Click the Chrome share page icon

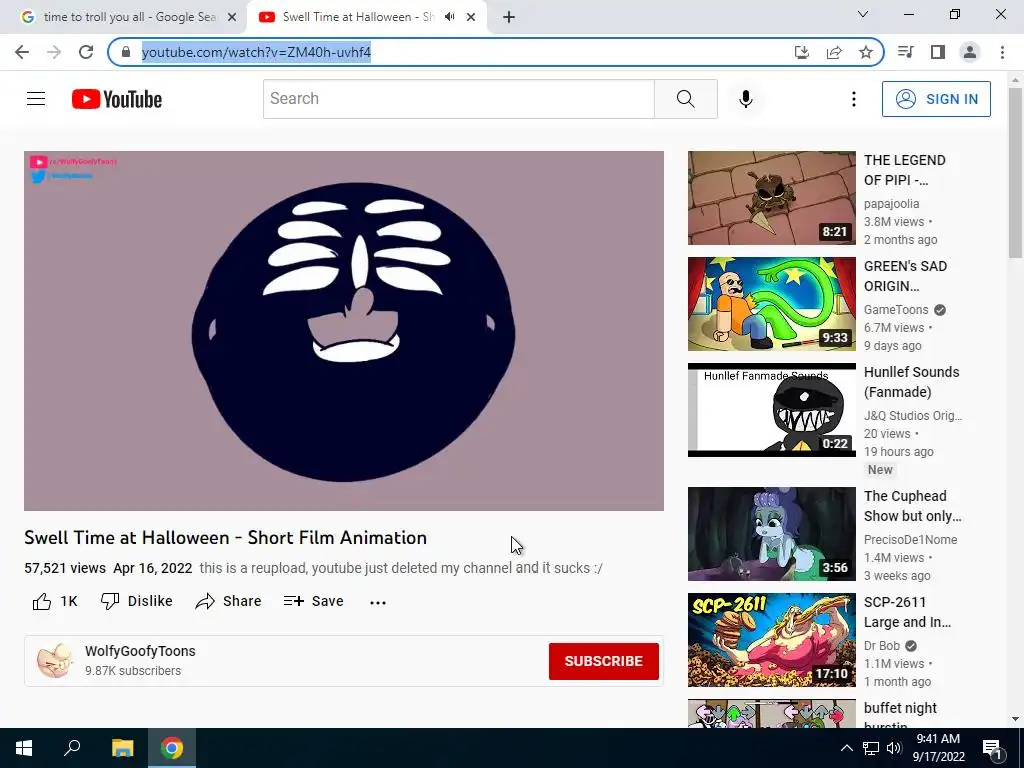pos(834,52)
